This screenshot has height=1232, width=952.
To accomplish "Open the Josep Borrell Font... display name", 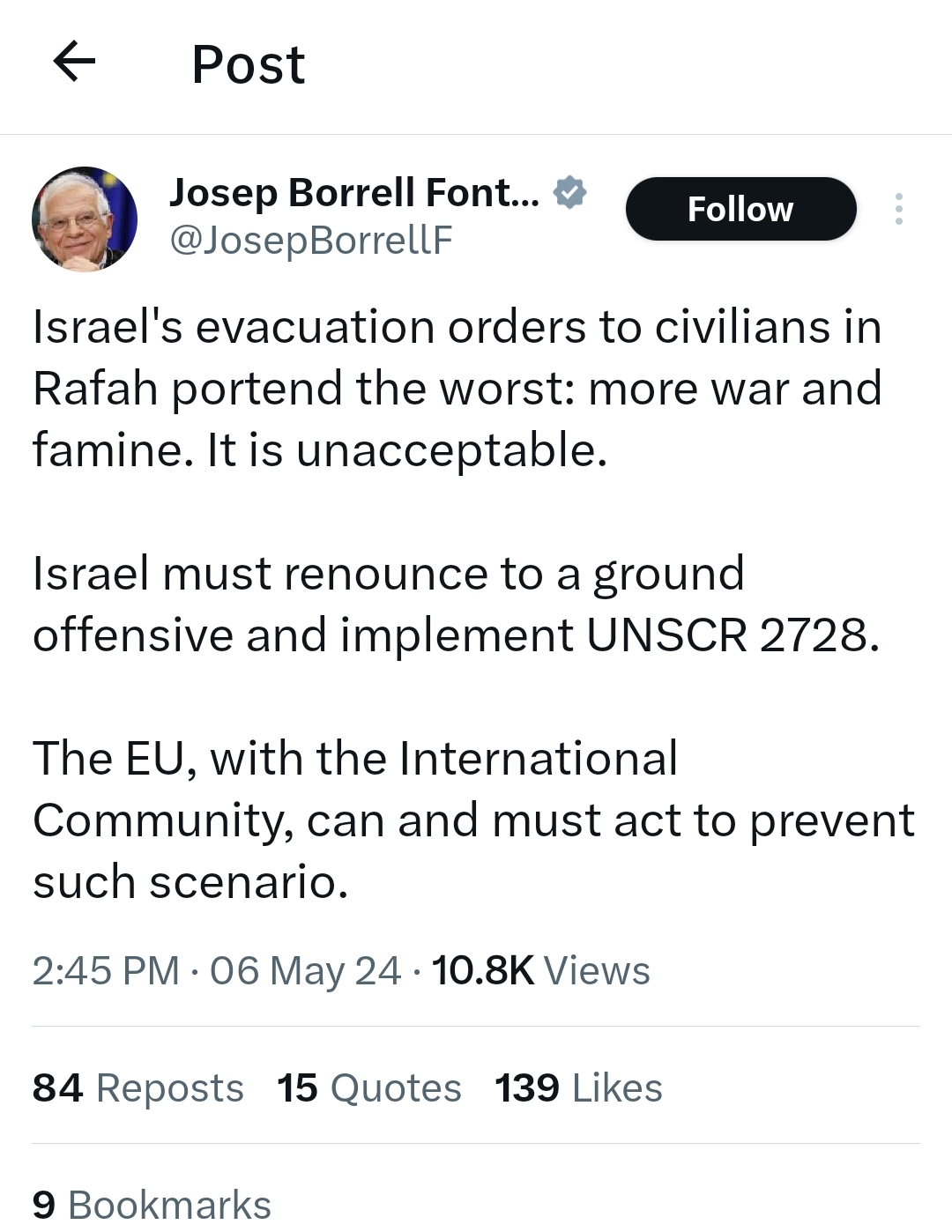I will pyautogui.click(x=353, y=192).
